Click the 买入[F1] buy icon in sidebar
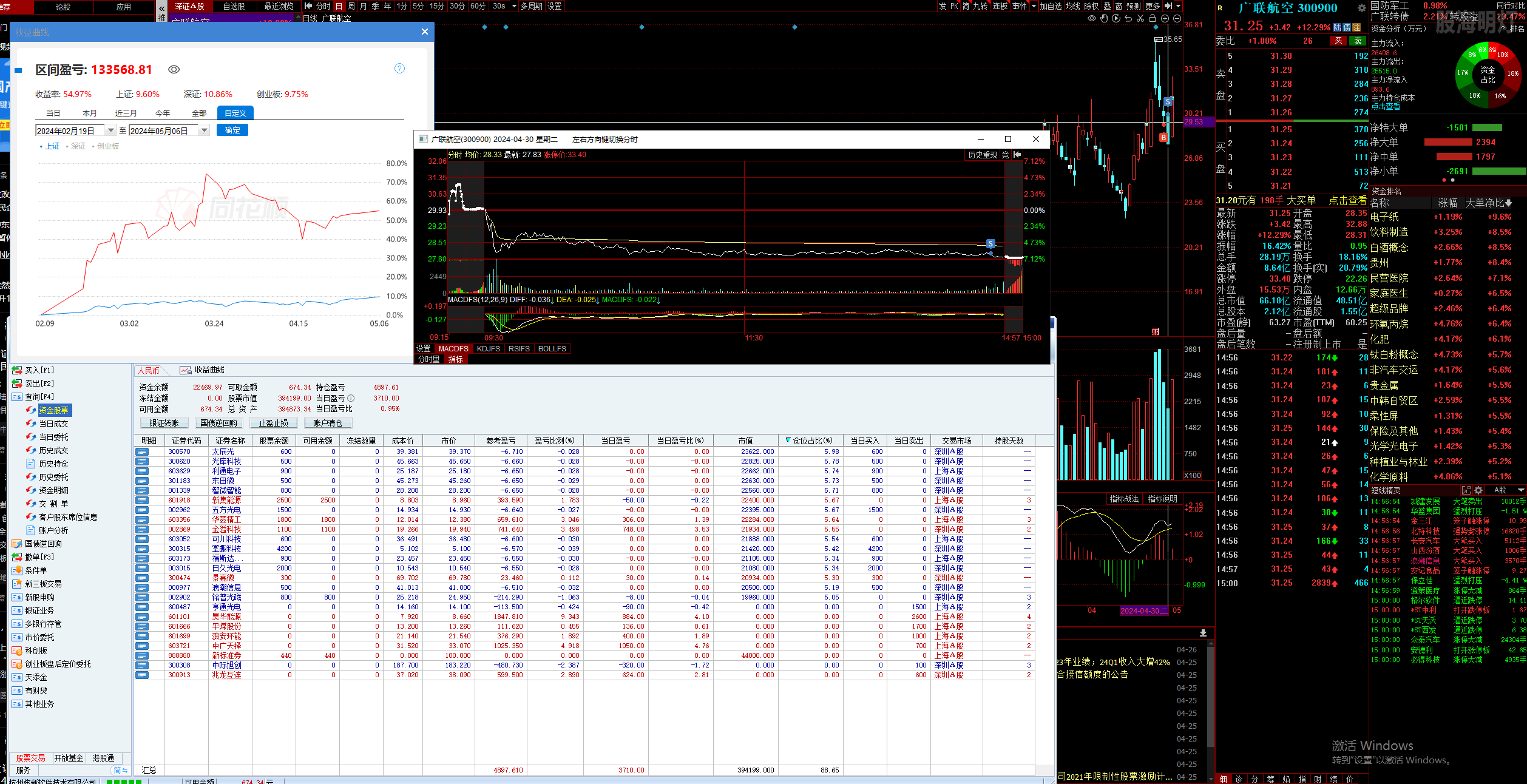The height and width of the screenshot is (784, 1527). tap(17, 370)
